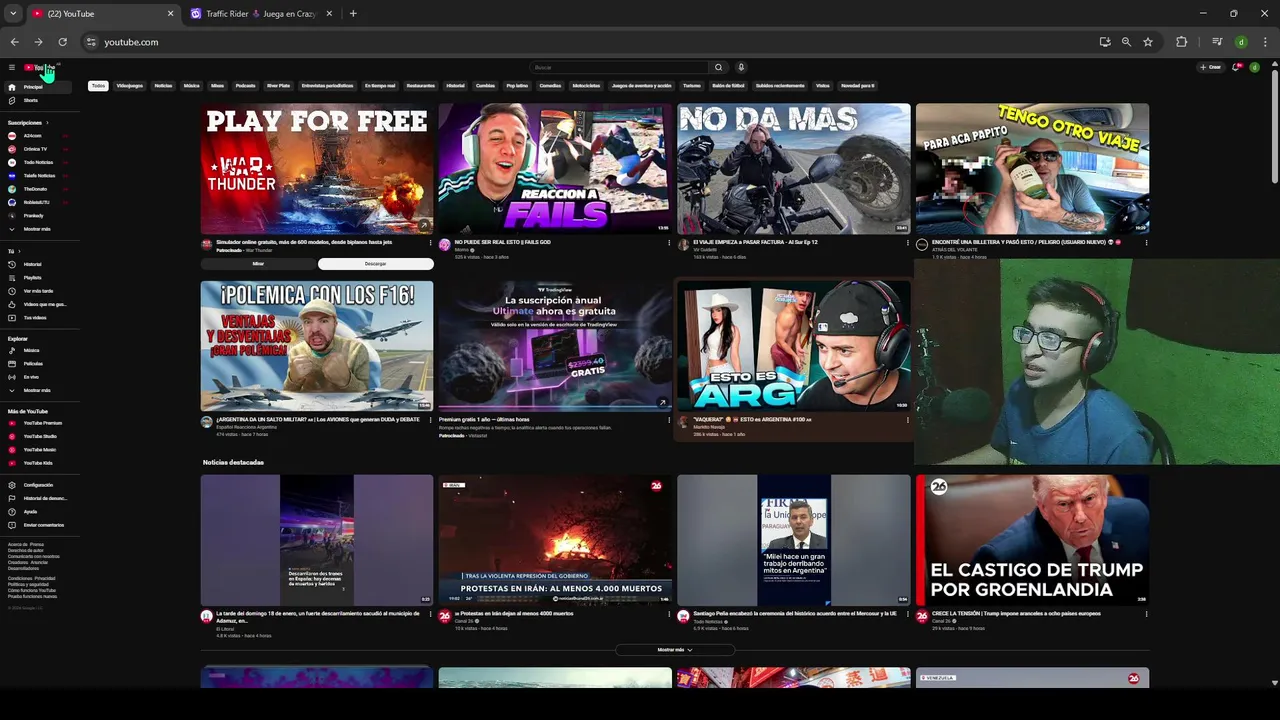Expand the Tú section chevron
This screenshot has height=720, width=1280.
pyautogui.click(x=20, y=252)
